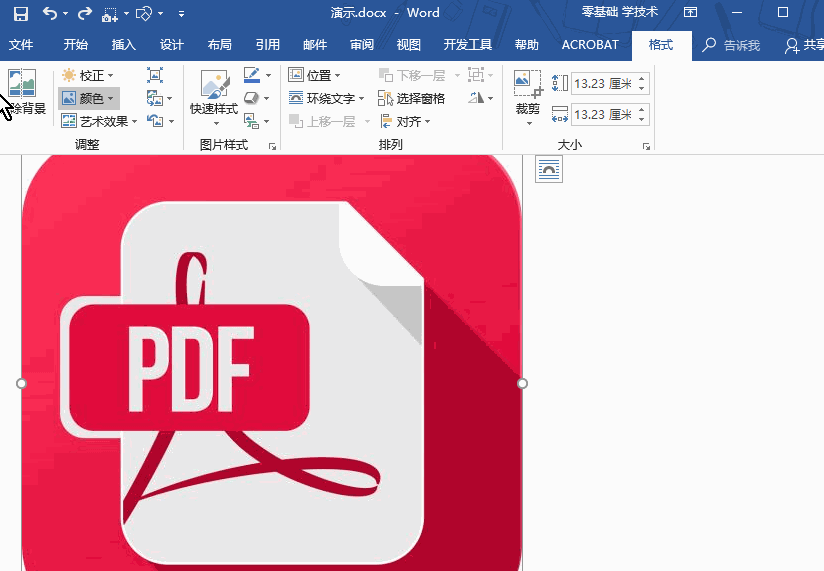
Task: Switch to the 设计 tab
Action: coord(172,45)
